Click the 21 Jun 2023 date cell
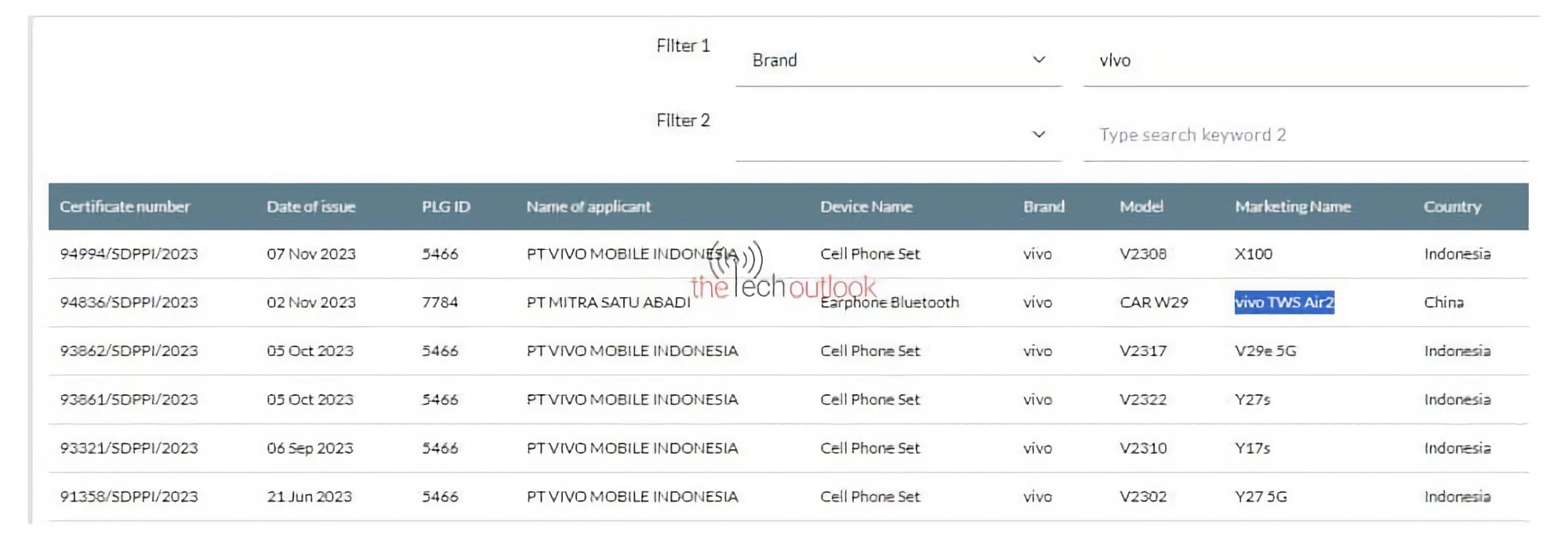The image size is (1568, 540). [309, 497]
